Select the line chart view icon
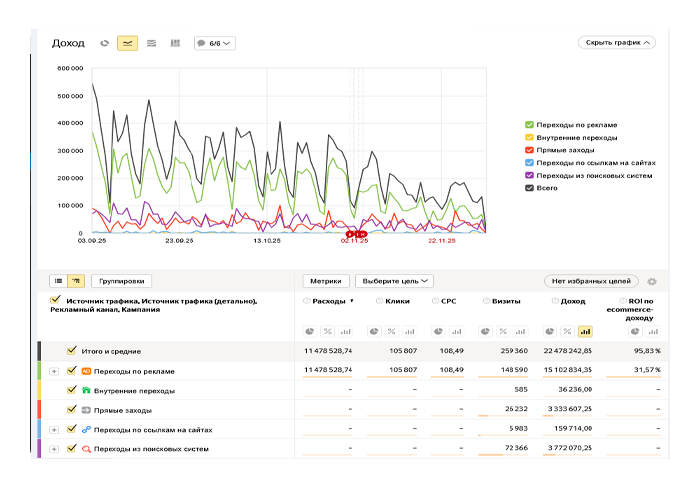This screenshot has width=700, height=480. click(128, 43)
